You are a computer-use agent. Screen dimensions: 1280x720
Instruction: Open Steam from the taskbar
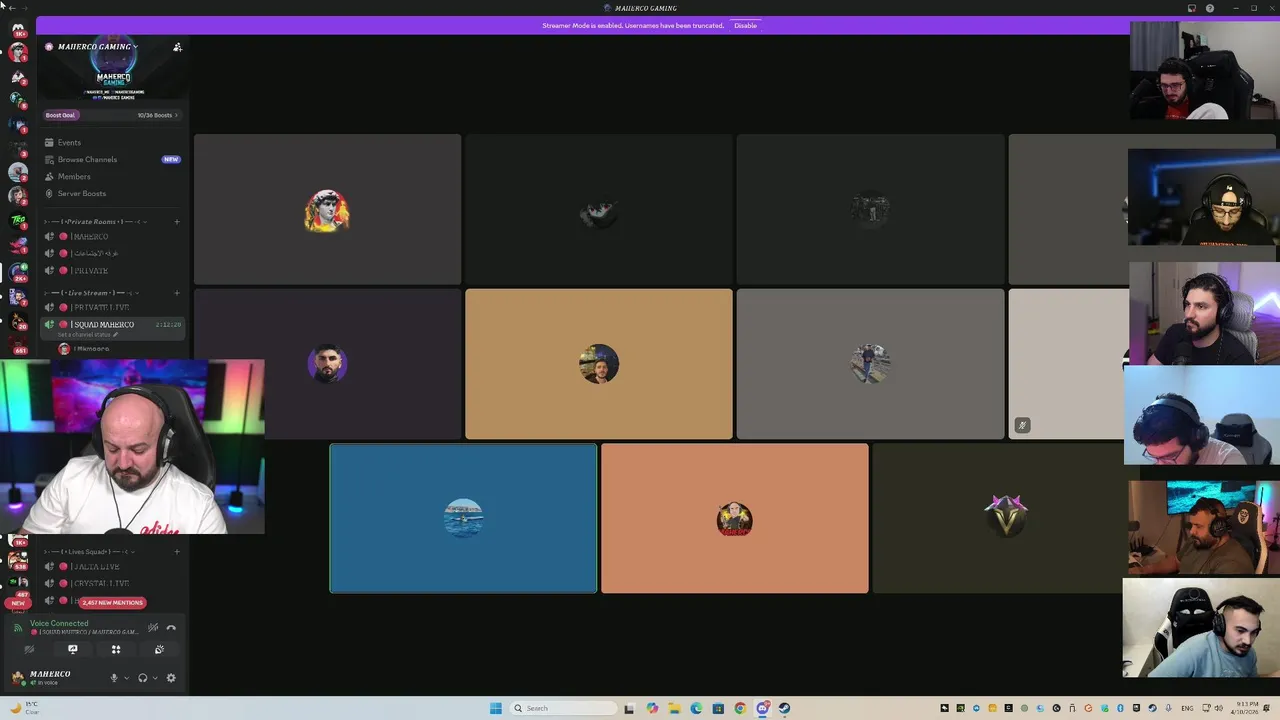784,708
